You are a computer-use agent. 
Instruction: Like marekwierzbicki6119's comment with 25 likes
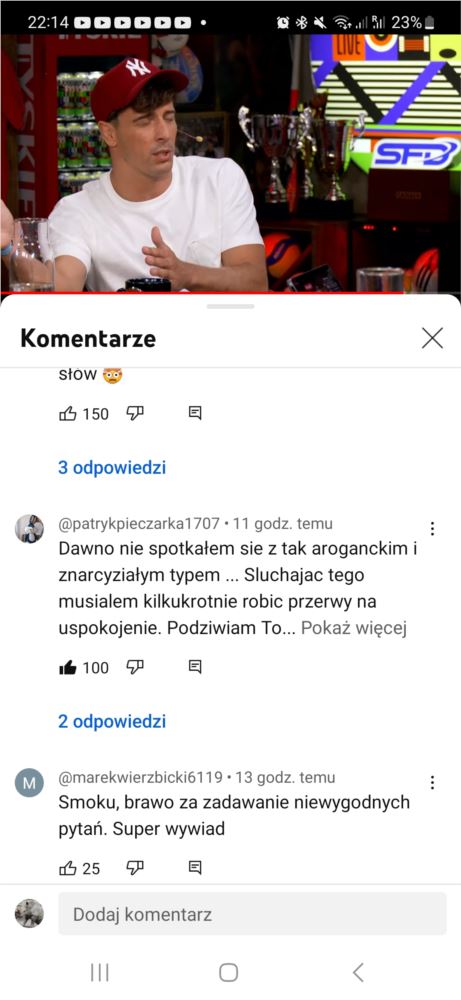68,868
